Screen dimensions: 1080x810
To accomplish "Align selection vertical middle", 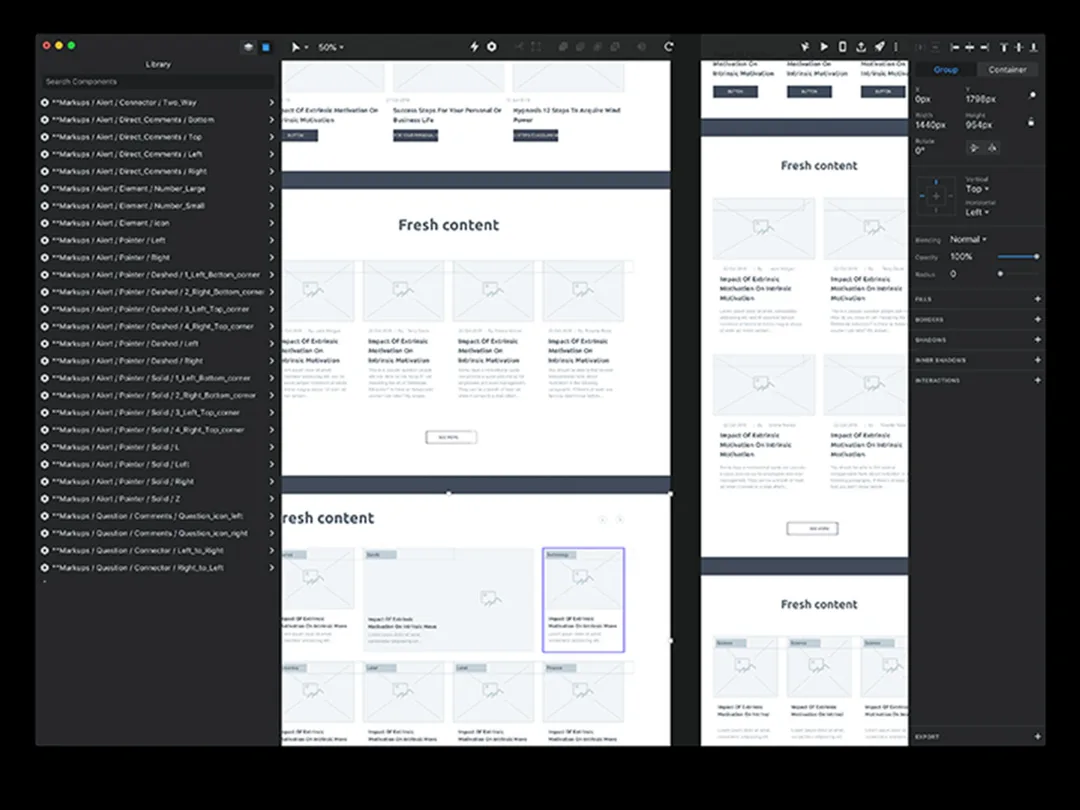I will pos(1019,47).
